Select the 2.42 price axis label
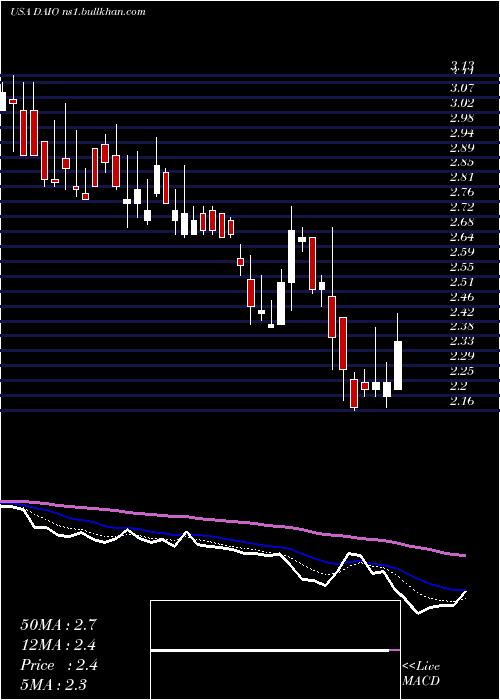Viewport: 500px width, 700px height. pyautogui.click(x=462, y=311)
